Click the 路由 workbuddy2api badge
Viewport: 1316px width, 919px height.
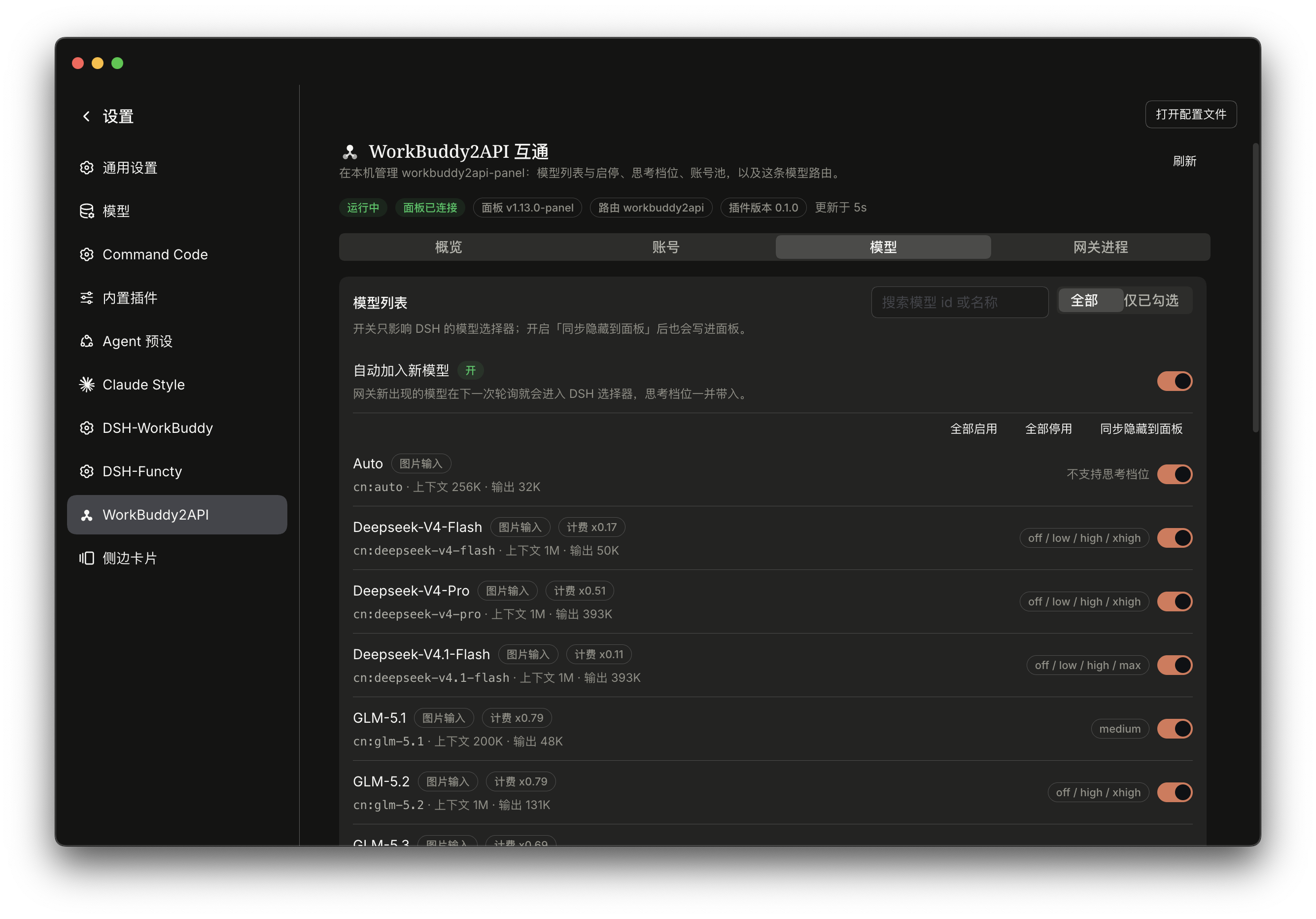651,208
